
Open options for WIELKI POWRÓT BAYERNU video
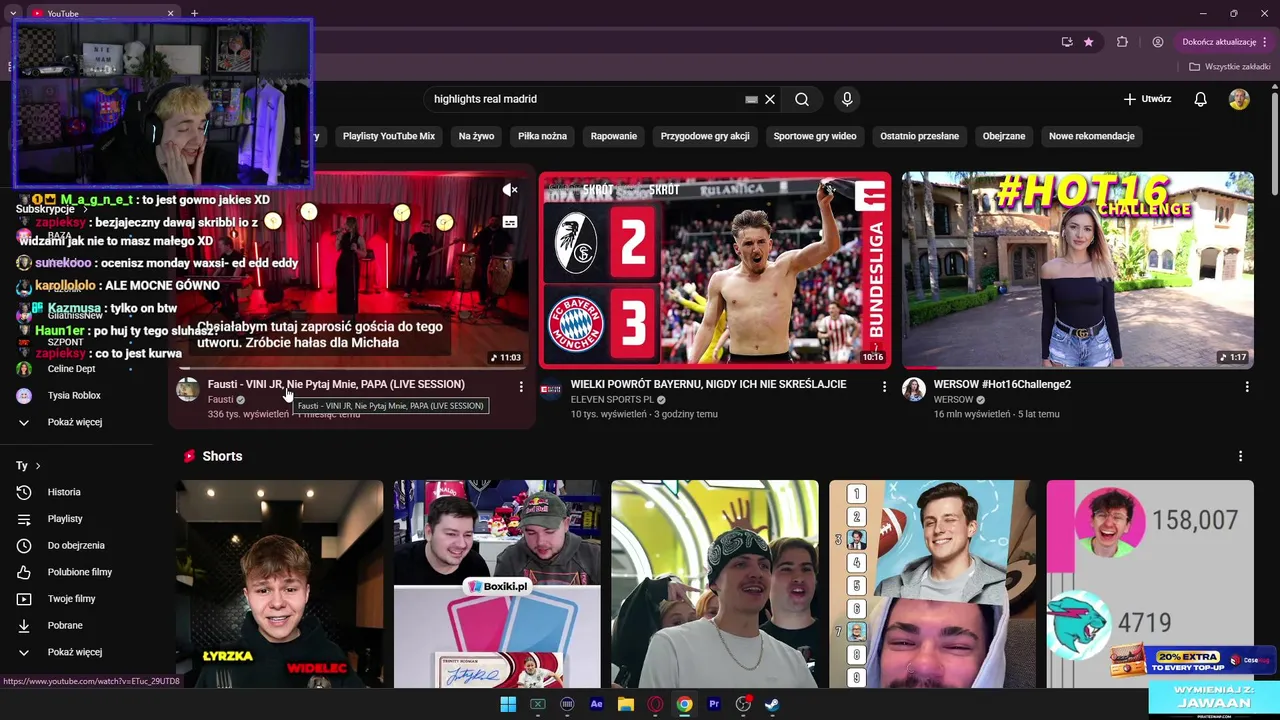[884, 386]
